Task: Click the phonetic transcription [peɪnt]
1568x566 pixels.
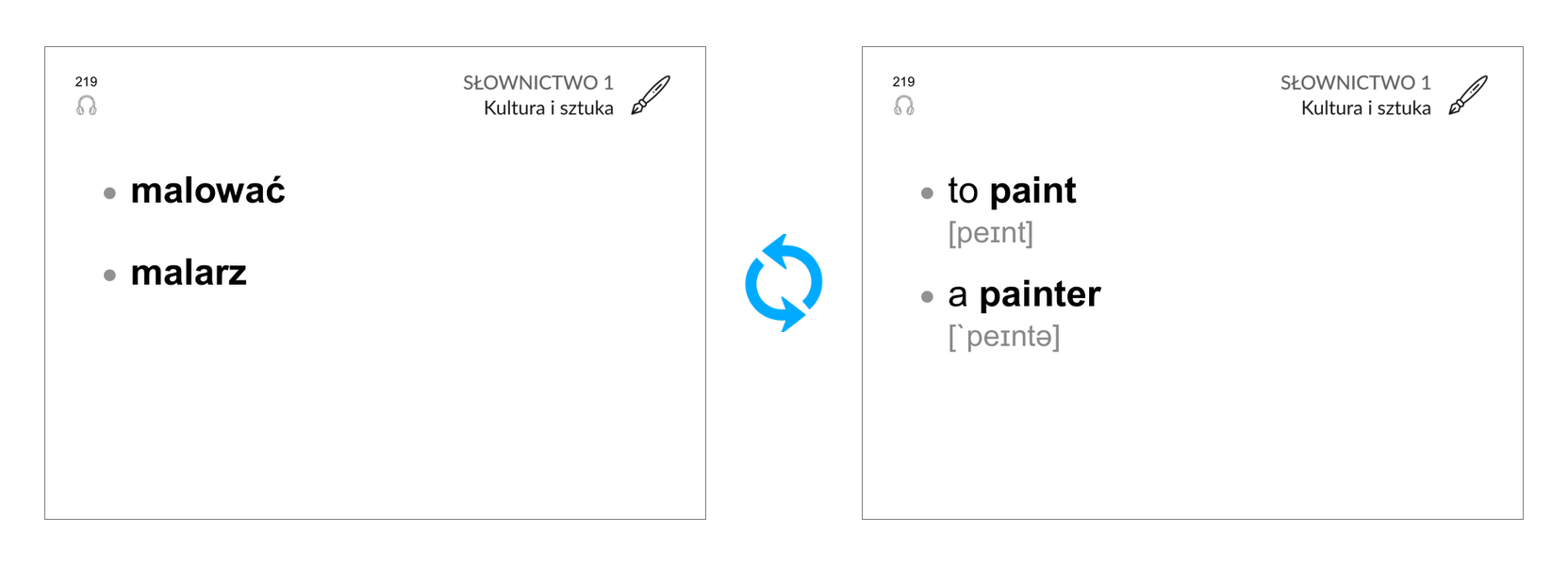Action: point(991,233)
